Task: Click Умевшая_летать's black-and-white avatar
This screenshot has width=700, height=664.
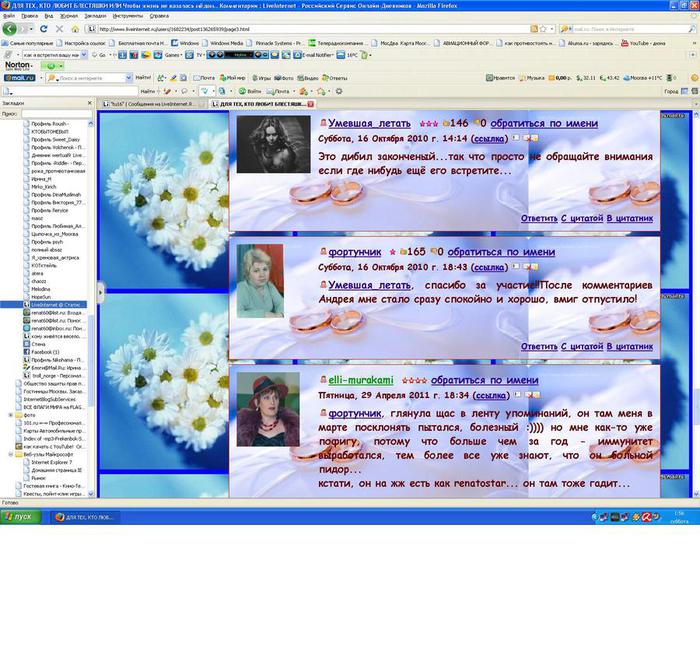Action: (x=274, y=144)
